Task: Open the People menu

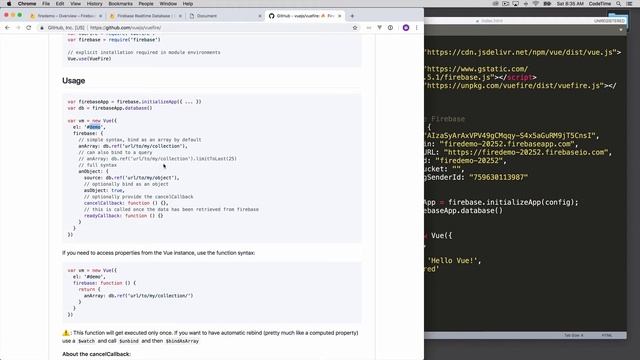Action: point(146,4)
